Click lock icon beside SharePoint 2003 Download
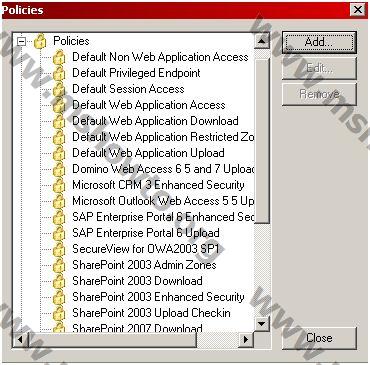The width and height of the screenshot is (370, 365). 59,281
